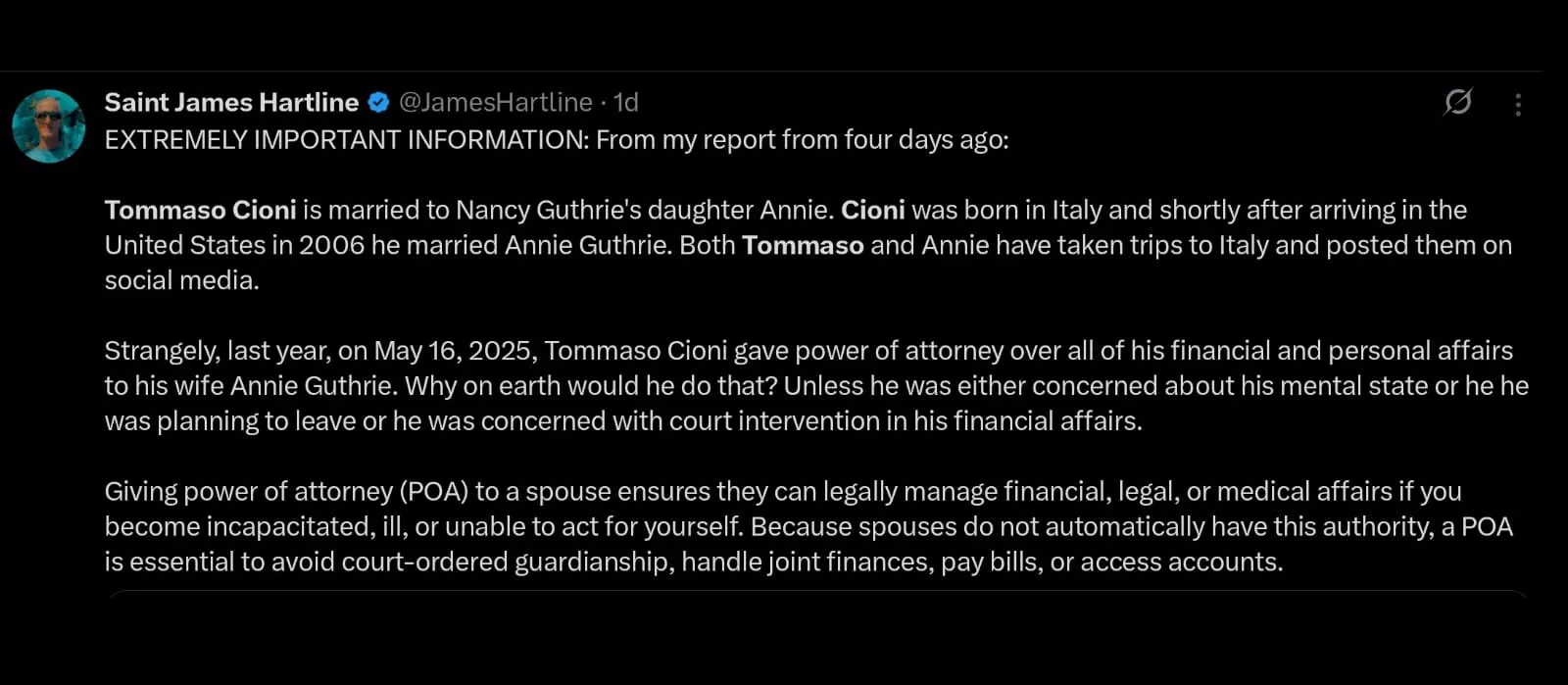
Task: Click the text "Nancy Guthrie's daughter Annie"
Action: [644, 211]
